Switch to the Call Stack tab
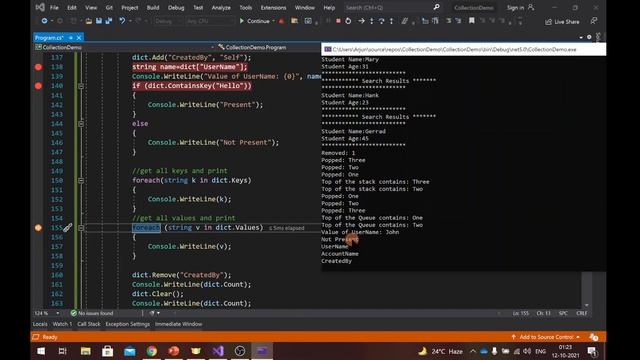This screenshot has height=360, width=640. 89,324
